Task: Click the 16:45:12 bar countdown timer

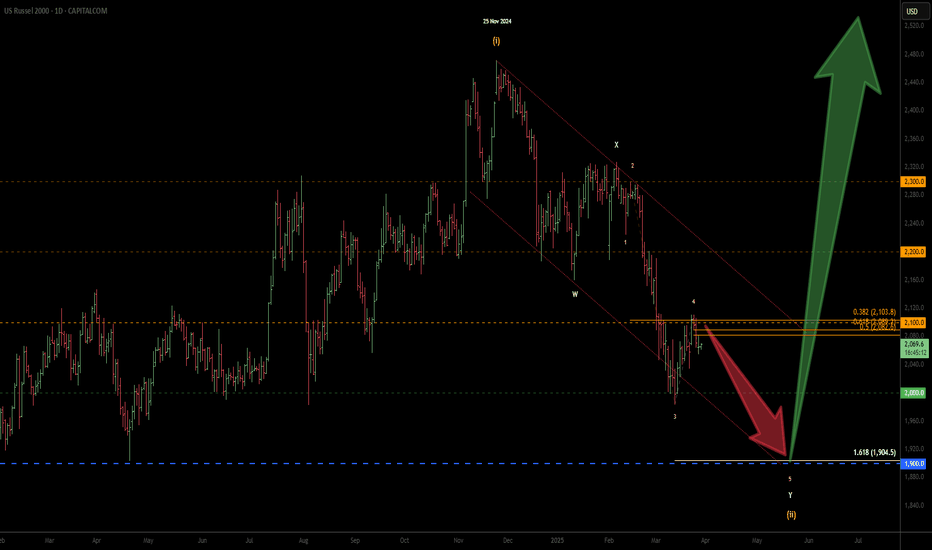Action: [915, 353]
